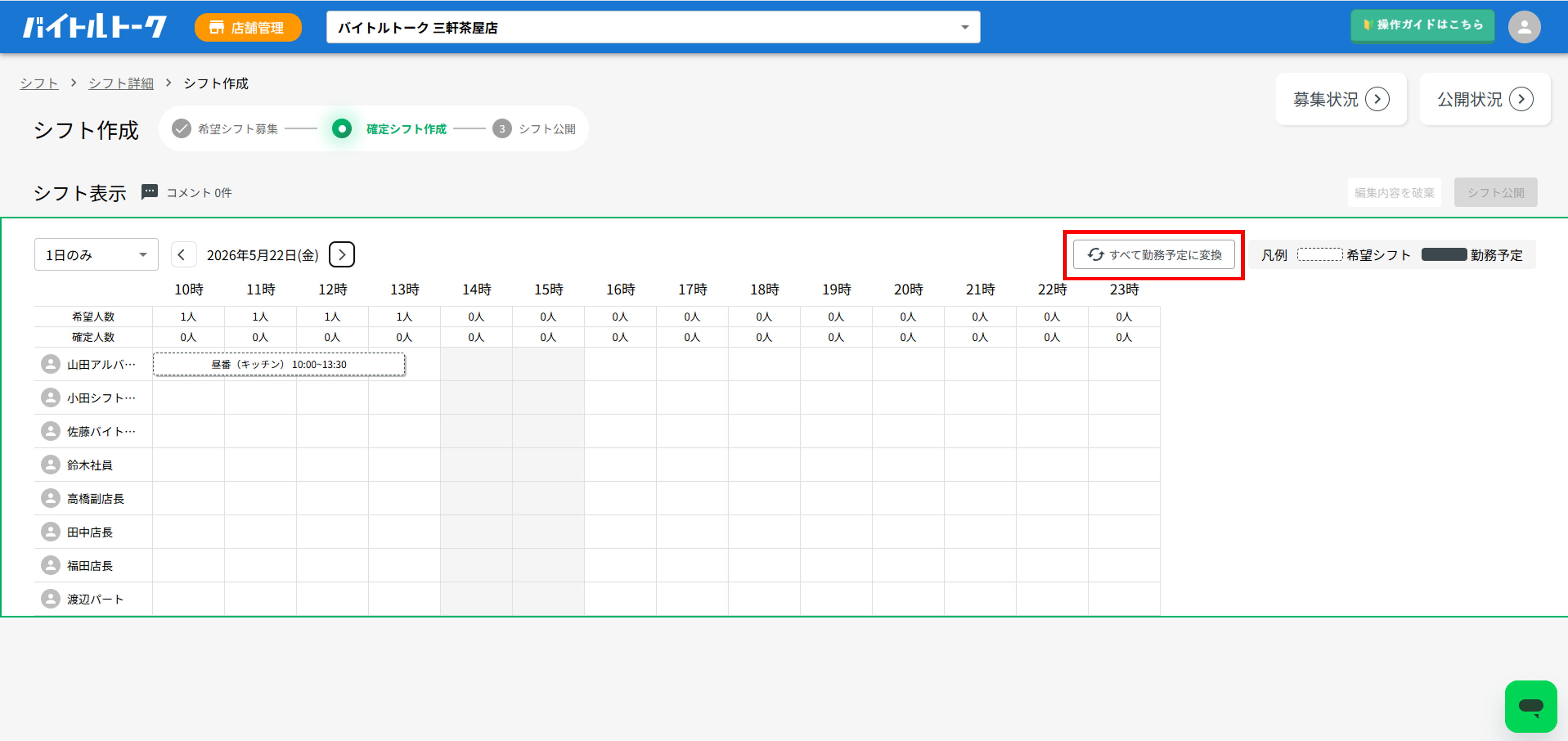Click the シフト公開 publish button
The height and width of the screenshot is (741, 1568).
click(1496, 193)
